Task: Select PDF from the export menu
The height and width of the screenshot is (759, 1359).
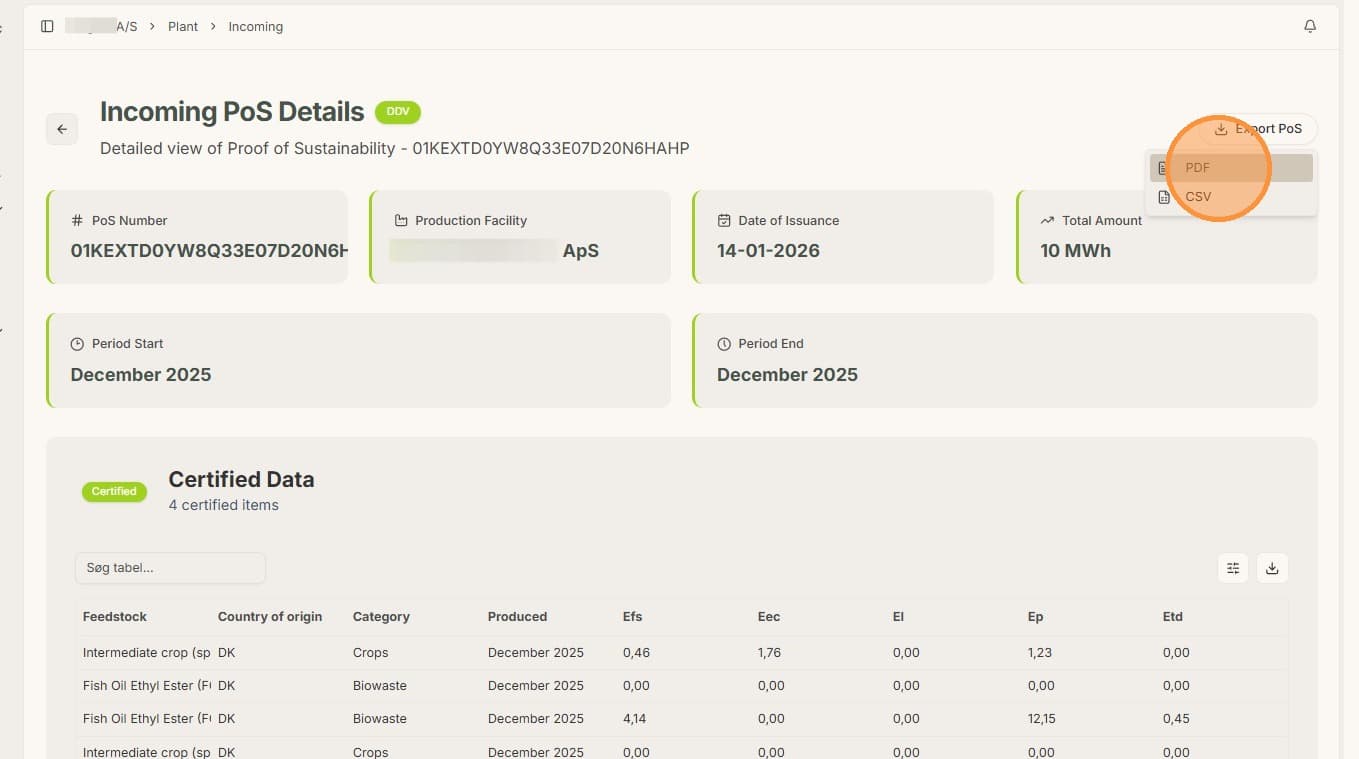Action: point(1231,168)
